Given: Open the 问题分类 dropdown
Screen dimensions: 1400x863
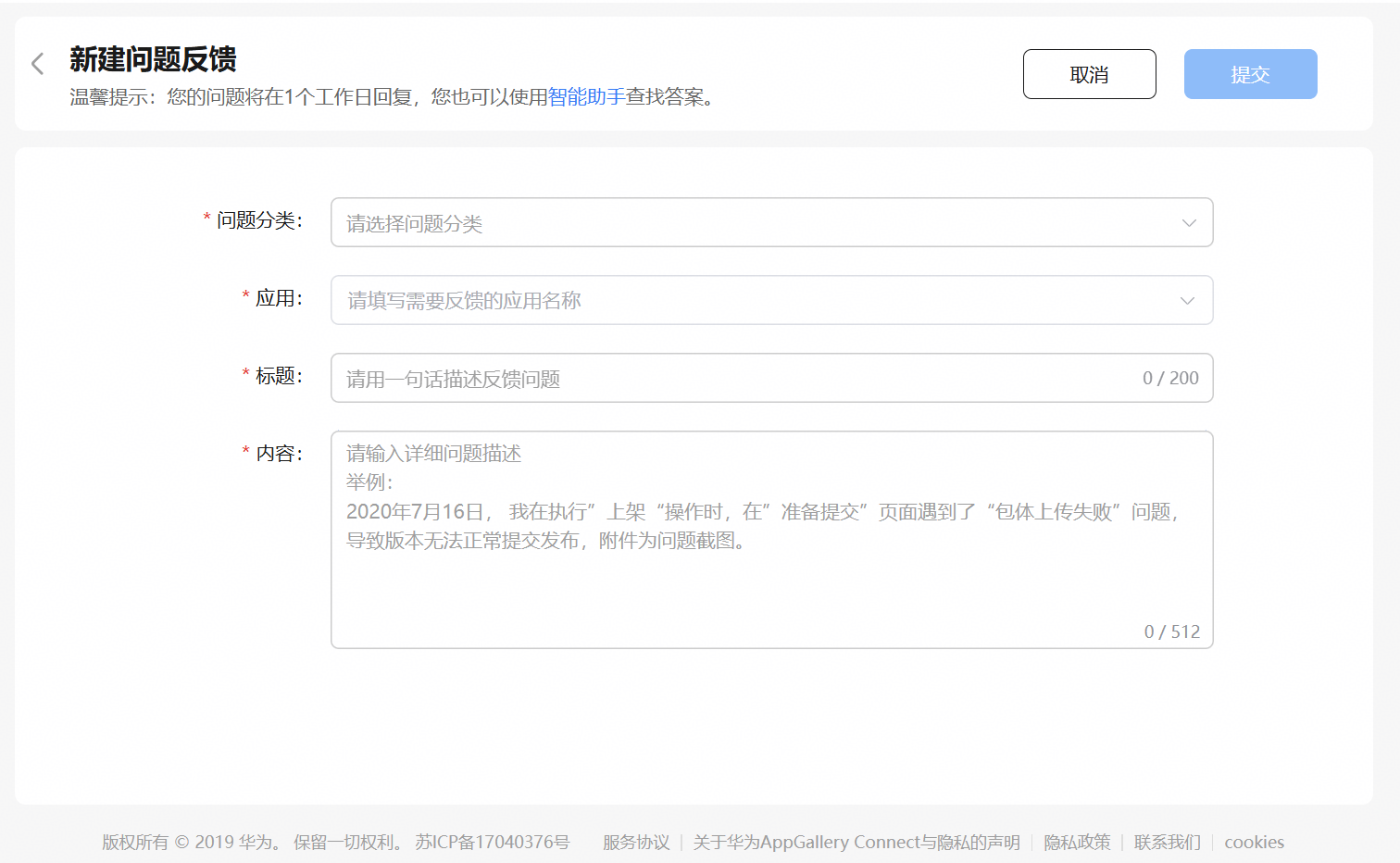Looking at the screenshot, I should point(771,222).
